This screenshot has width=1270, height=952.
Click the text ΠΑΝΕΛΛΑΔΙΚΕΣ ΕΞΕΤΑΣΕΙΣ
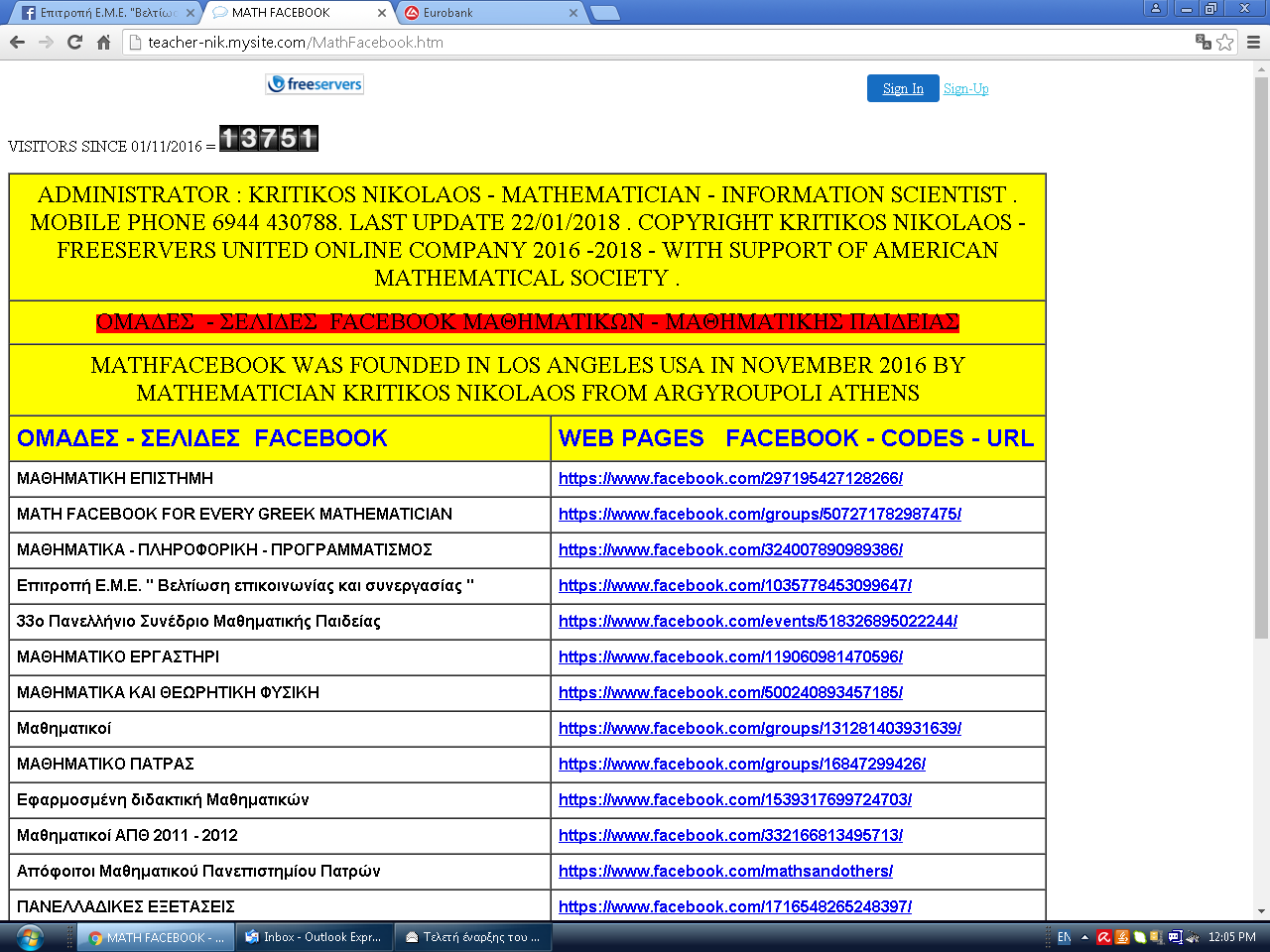(x=126, y=906)
